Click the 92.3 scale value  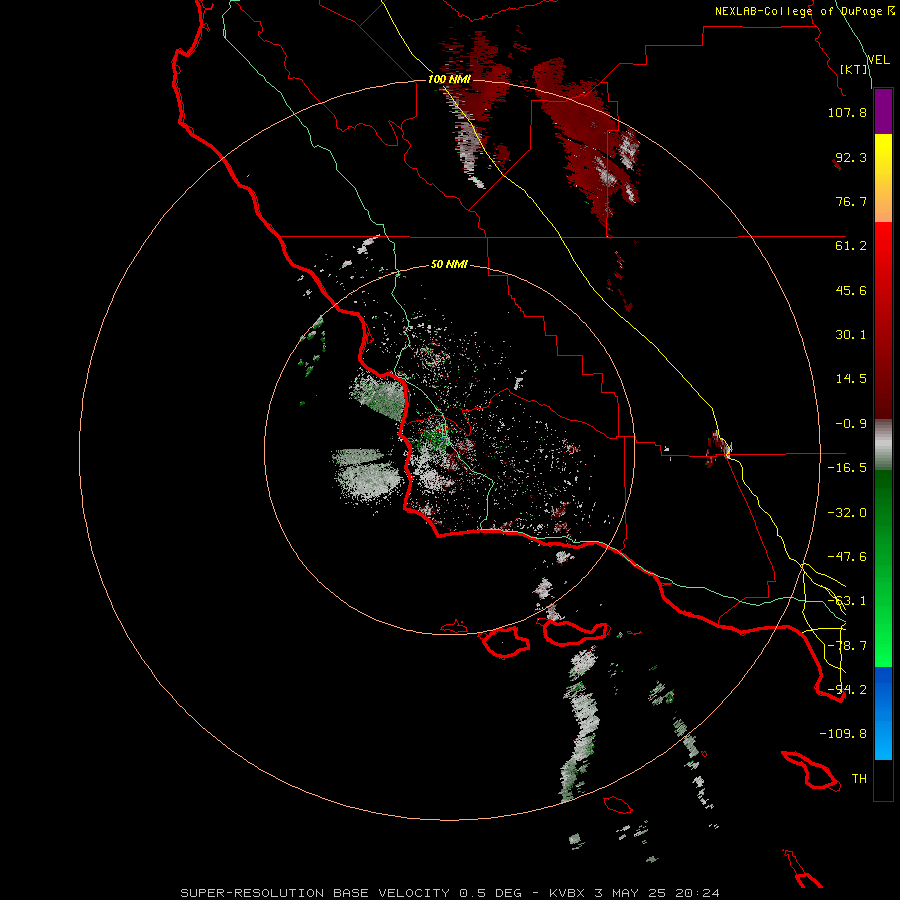[851, 157]
